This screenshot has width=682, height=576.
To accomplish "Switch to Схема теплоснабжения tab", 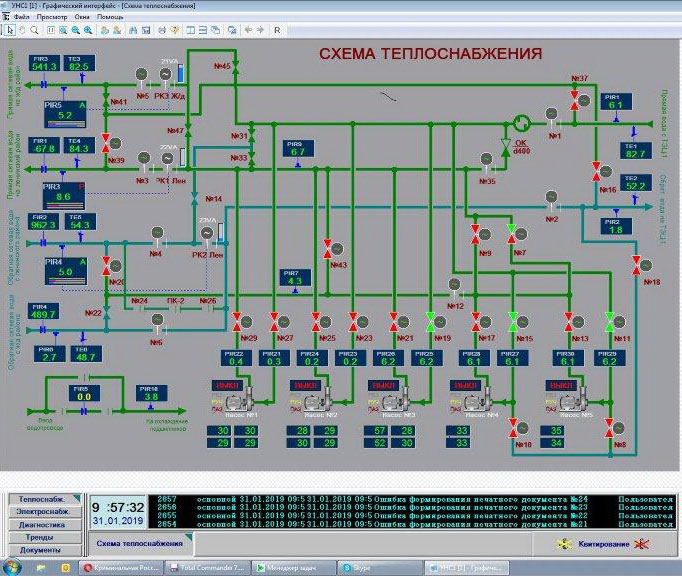I will click(x=139, y=543).
